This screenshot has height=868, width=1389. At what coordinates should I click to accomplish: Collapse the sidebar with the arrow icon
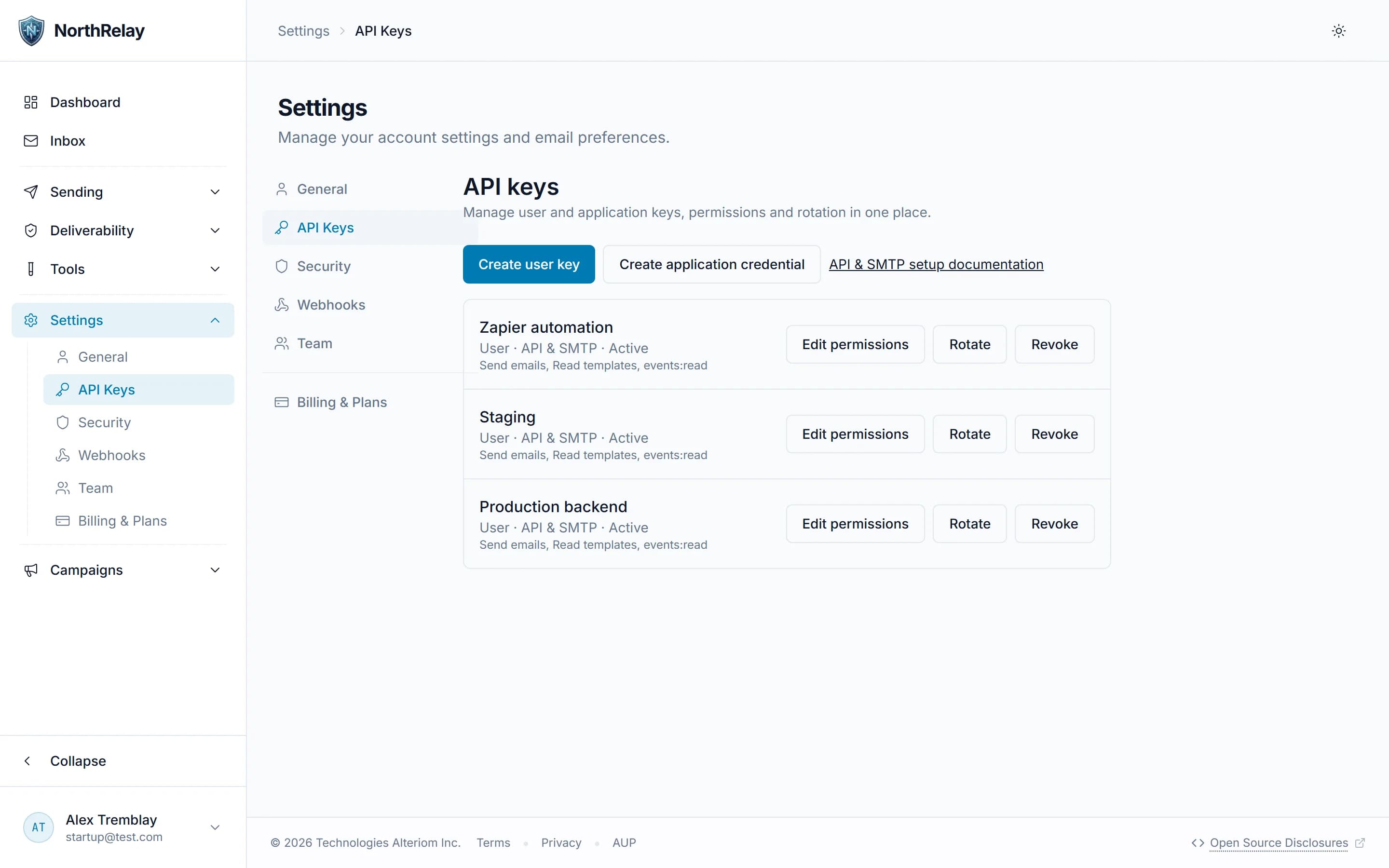tap(27, 760)
